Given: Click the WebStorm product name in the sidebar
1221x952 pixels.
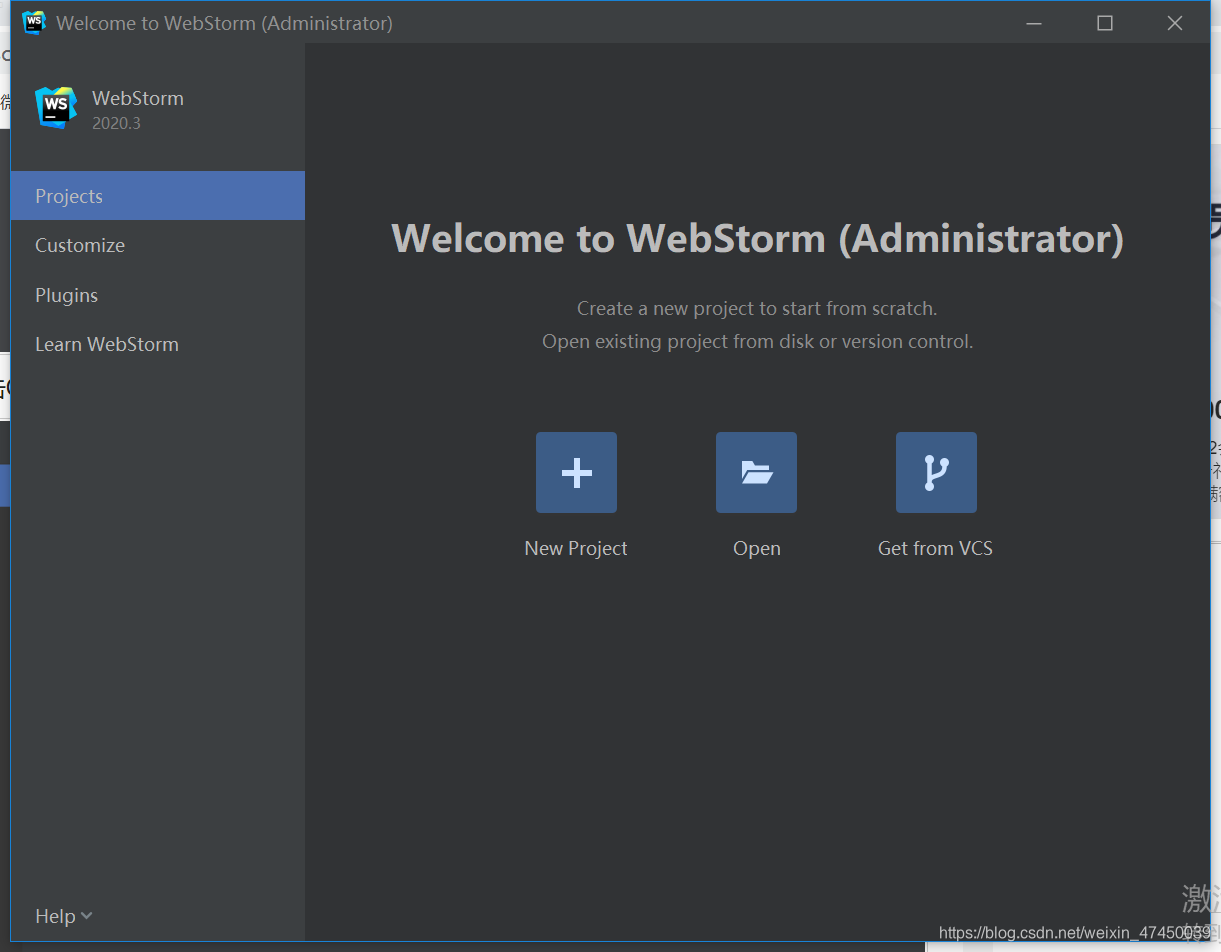Looking at the screenshot, I should pyautogui.click(x=138, y=98).
